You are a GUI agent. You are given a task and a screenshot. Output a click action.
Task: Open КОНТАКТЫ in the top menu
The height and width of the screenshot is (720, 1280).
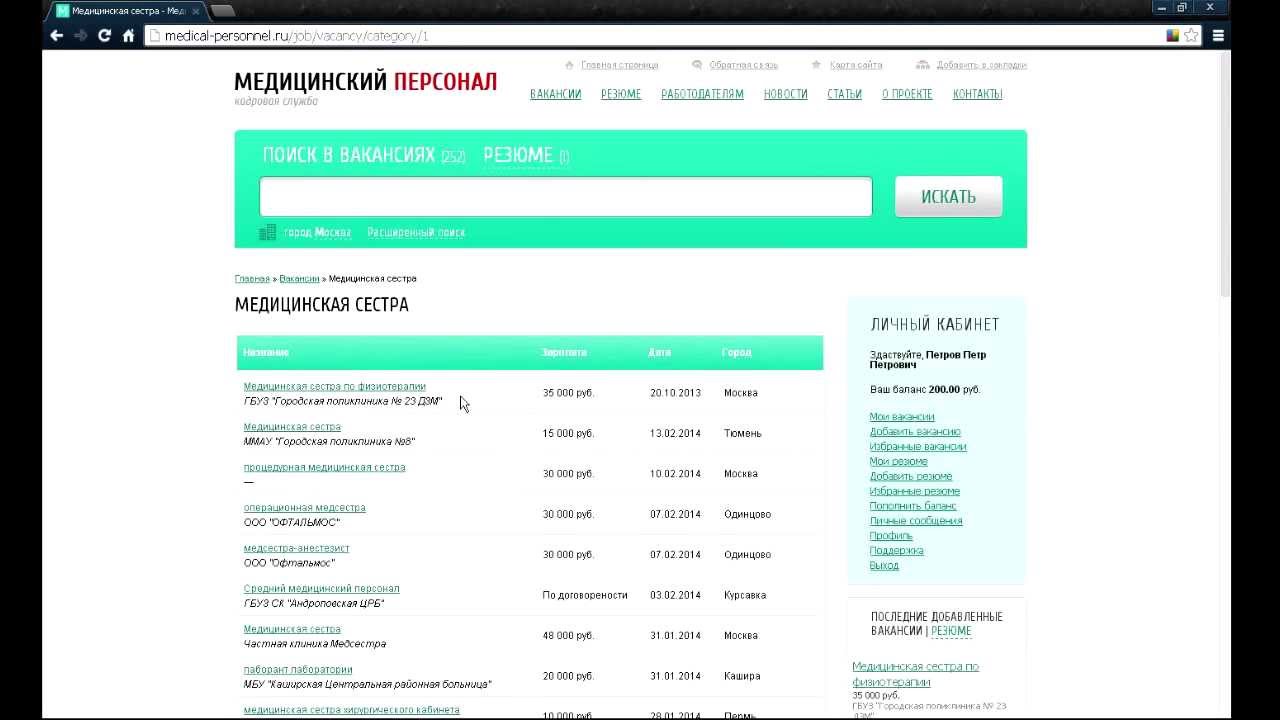tap(977, 94)
